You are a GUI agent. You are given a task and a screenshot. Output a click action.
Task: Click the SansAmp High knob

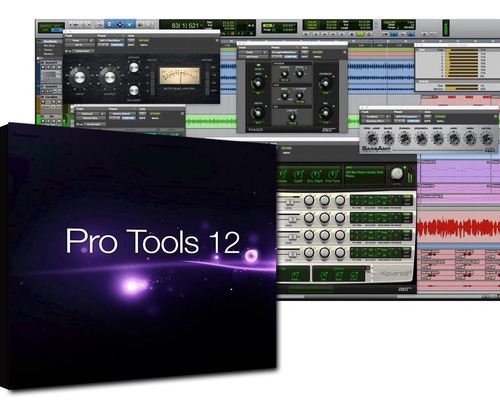tap(471, 139)
